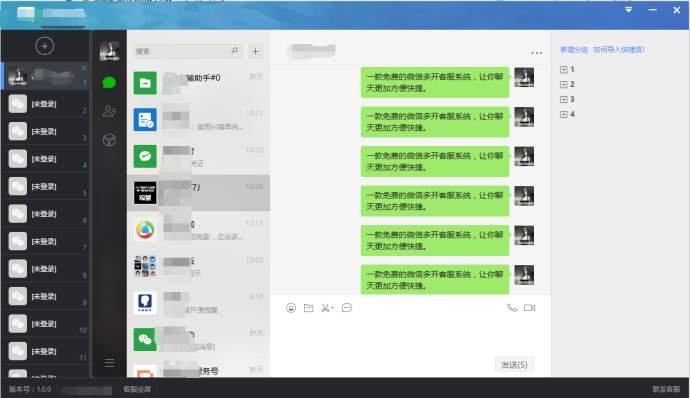Viewport: 690px width, 398px height.
Task: Add a new WeChat account via the plus circle
Action: (x=44, y=46)
